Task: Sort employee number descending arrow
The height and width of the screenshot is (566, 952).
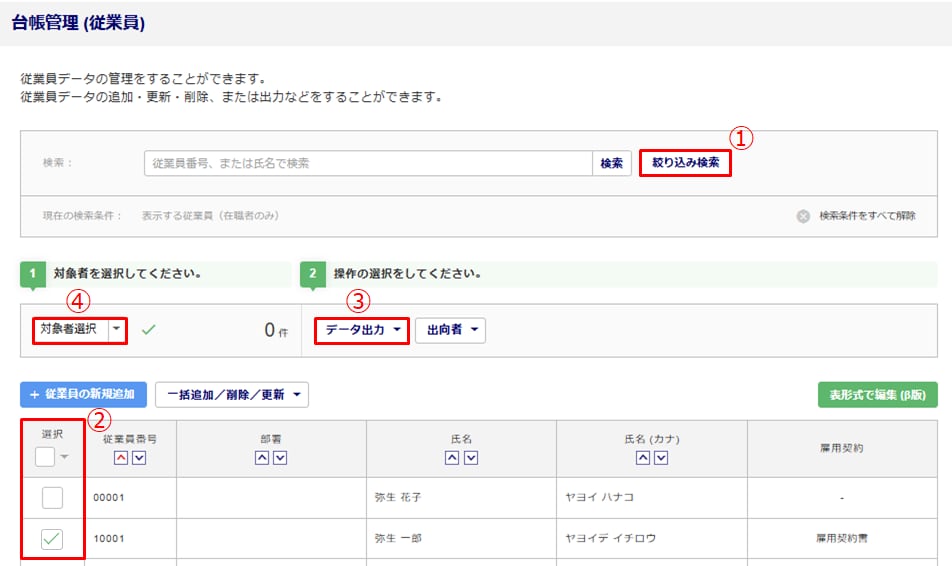Action: click(x=139, y=457)
